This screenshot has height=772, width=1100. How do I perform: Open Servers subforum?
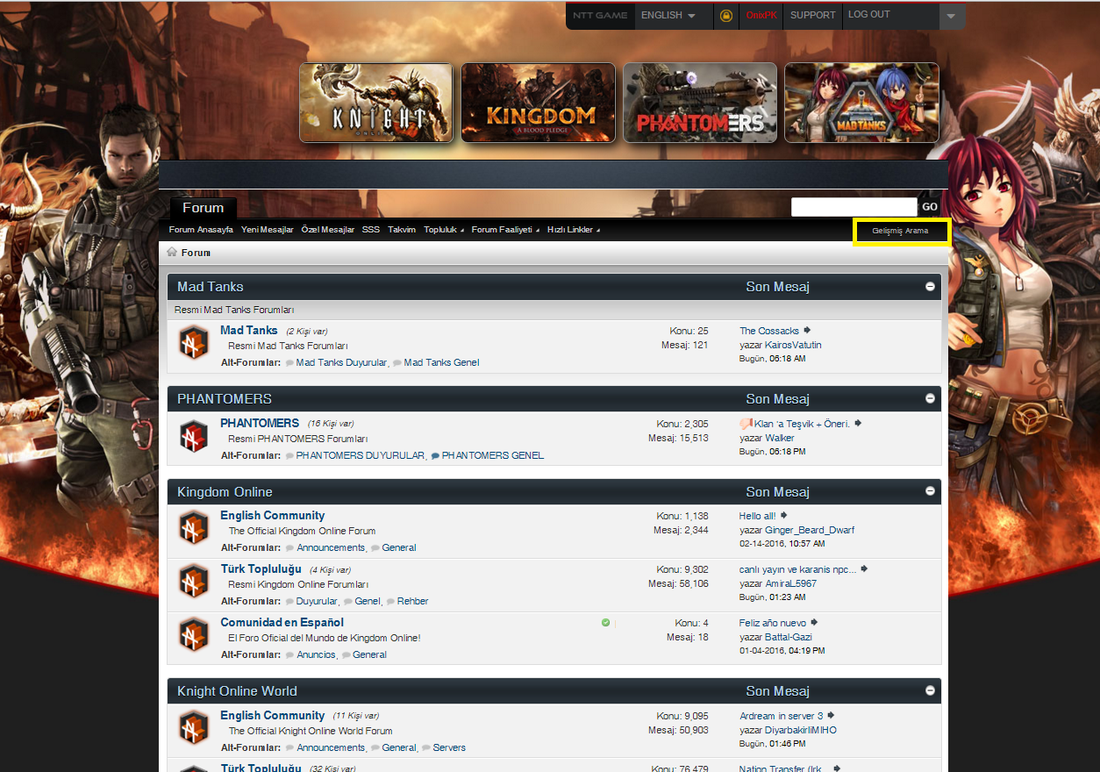[x=449, y=747]
